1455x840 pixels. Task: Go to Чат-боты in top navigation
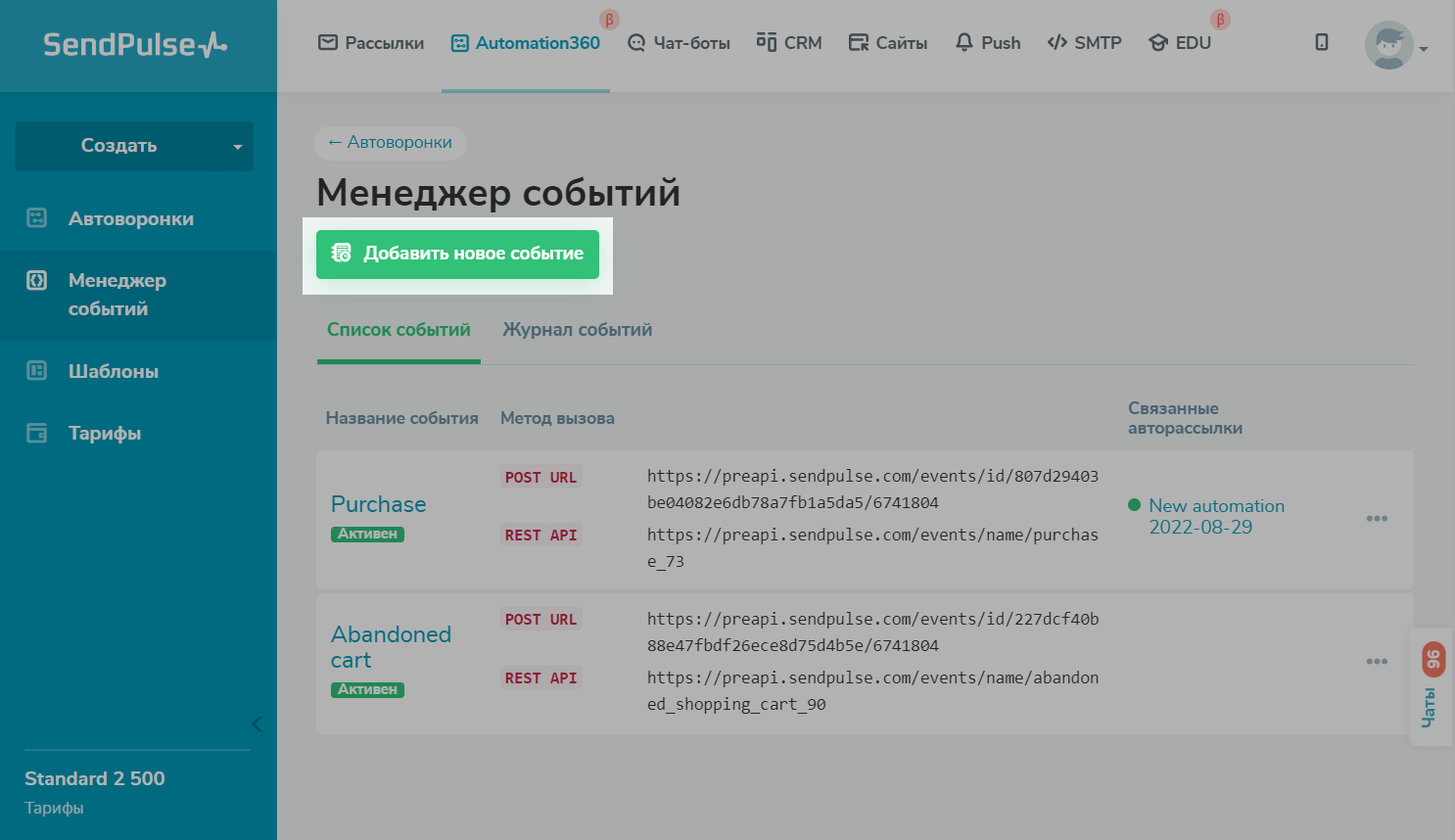[x=679, y=43]
